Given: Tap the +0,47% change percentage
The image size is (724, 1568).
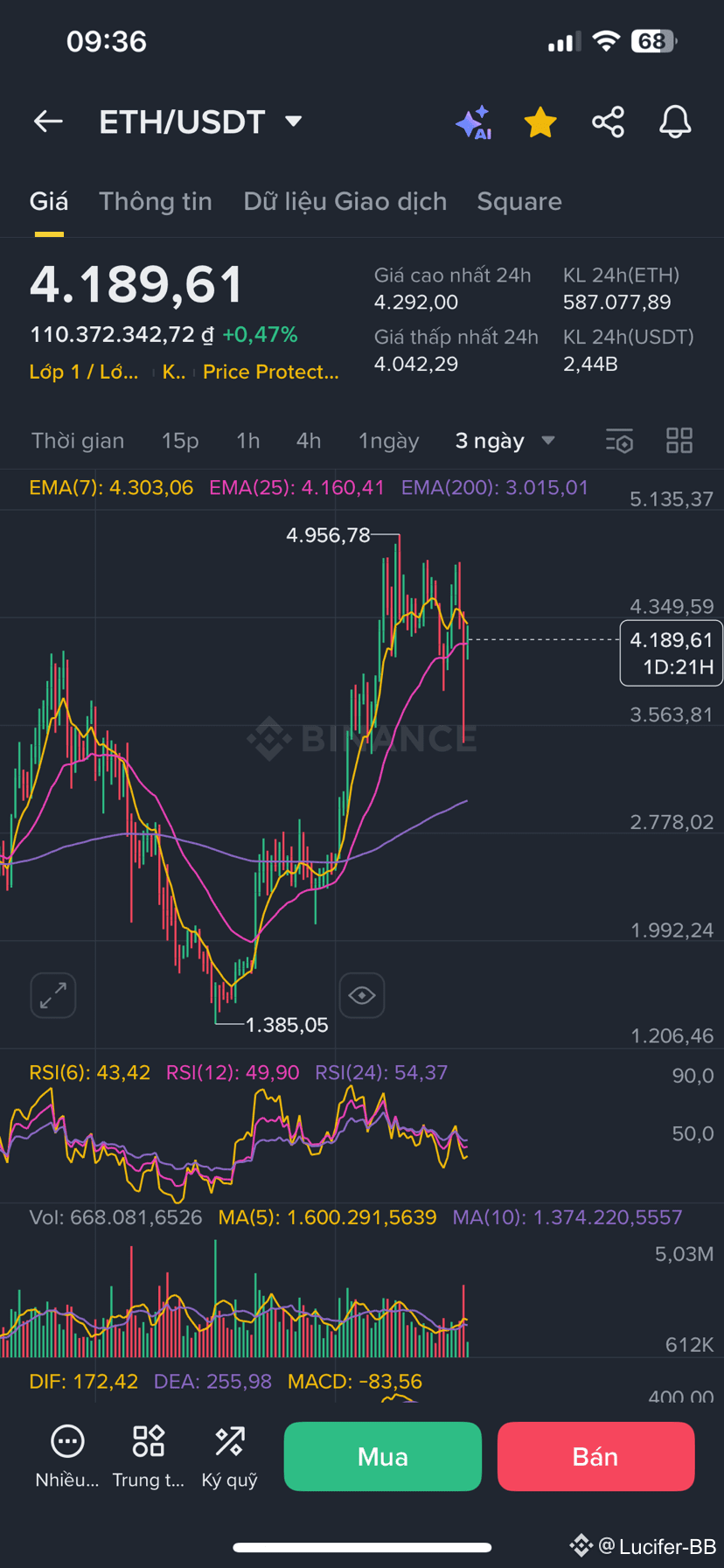Looking at the screenshot, I should click(x=260, y=335).
